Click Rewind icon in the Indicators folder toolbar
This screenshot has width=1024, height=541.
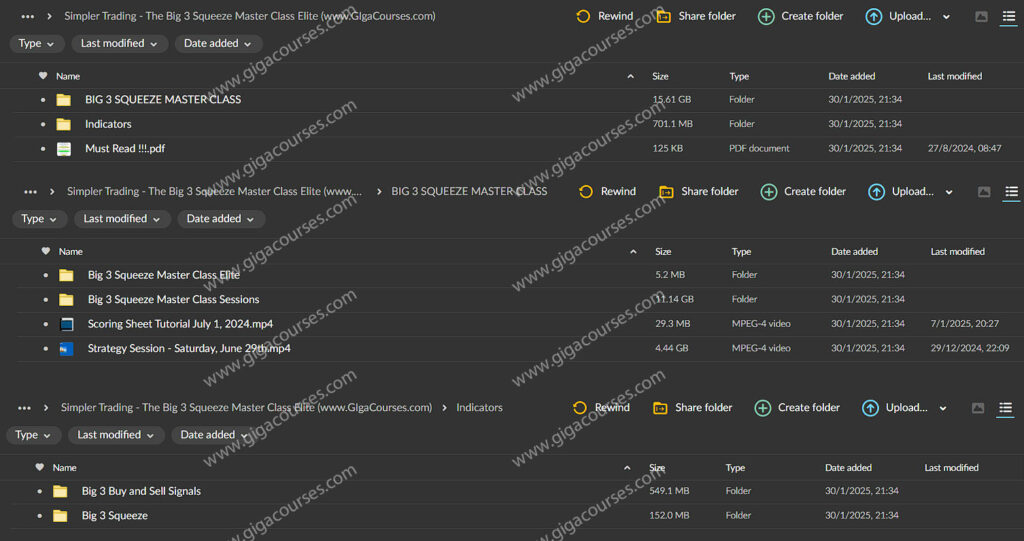581,408
